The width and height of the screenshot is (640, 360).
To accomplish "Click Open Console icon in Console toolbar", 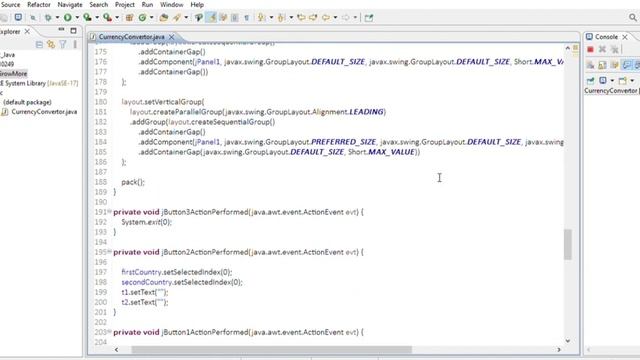I will pyautogui.click(x=622, y=80).
